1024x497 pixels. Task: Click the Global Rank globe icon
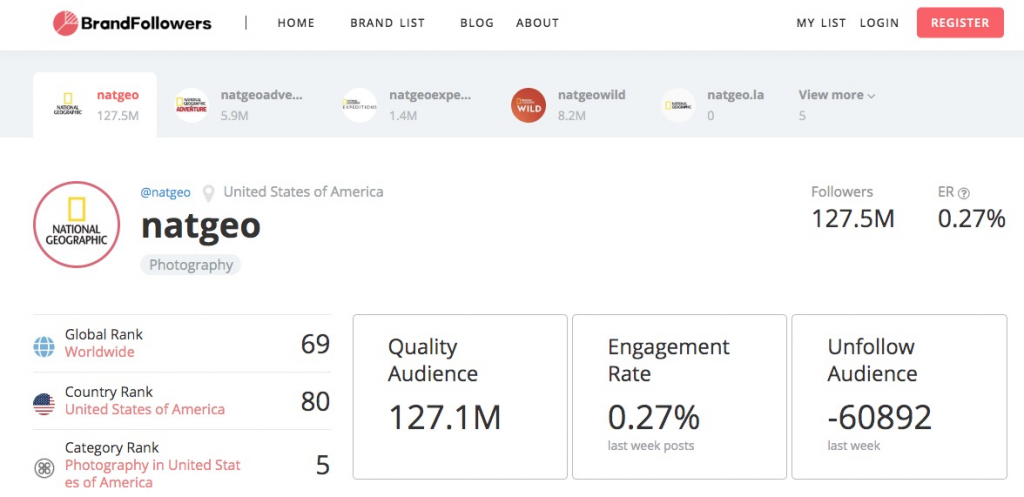[x=44, y=347]
